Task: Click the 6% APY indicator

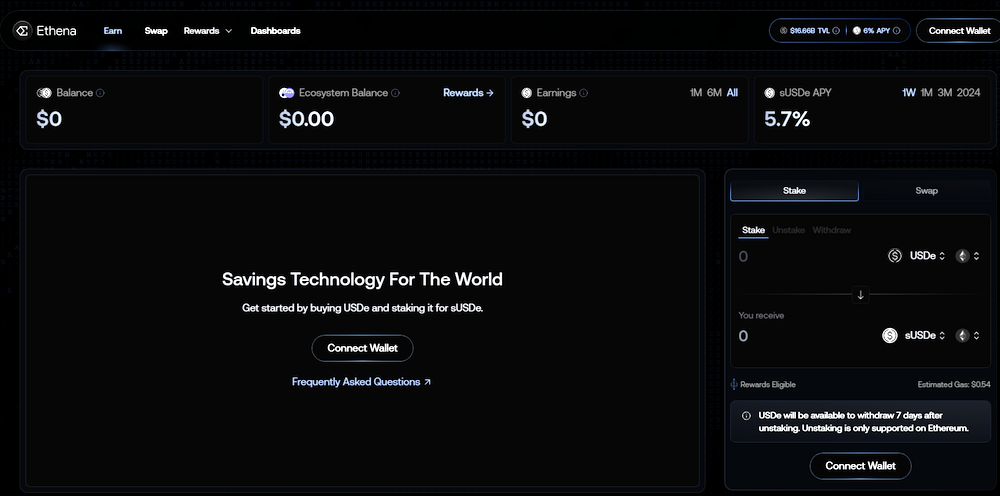Action: [x=876, y=31]
